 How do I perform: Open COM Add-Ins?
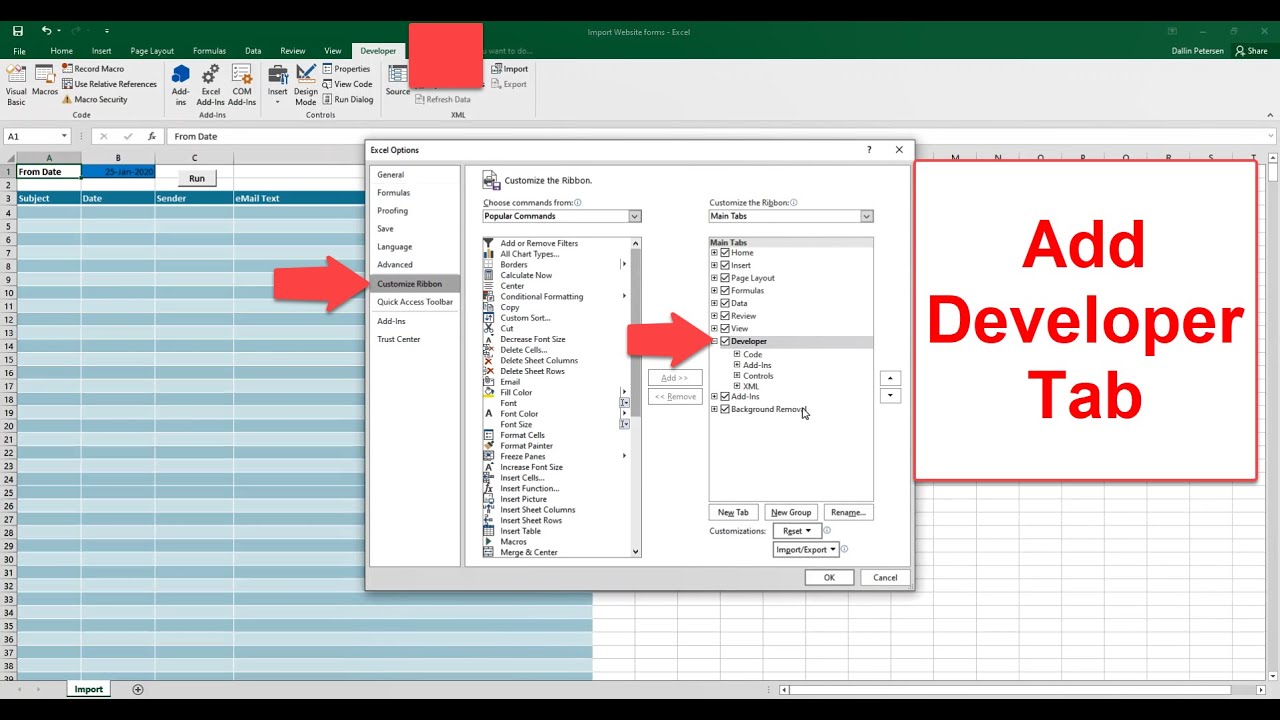tap(242, 85)
